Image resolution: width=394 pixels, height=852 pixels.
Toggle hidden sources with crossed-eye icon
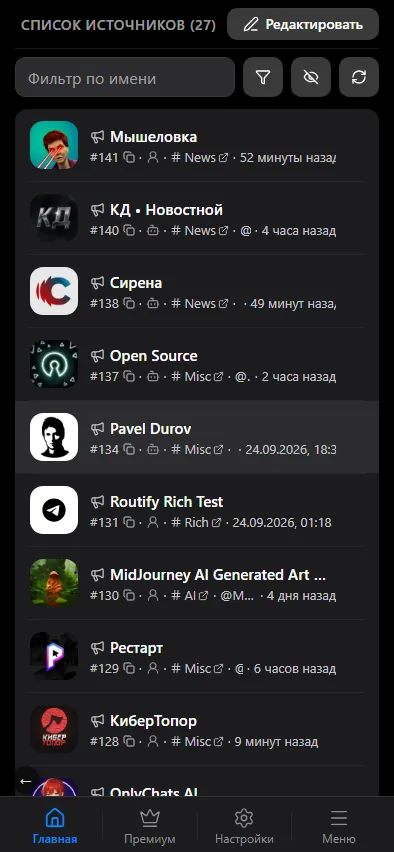tap(311, 77)
